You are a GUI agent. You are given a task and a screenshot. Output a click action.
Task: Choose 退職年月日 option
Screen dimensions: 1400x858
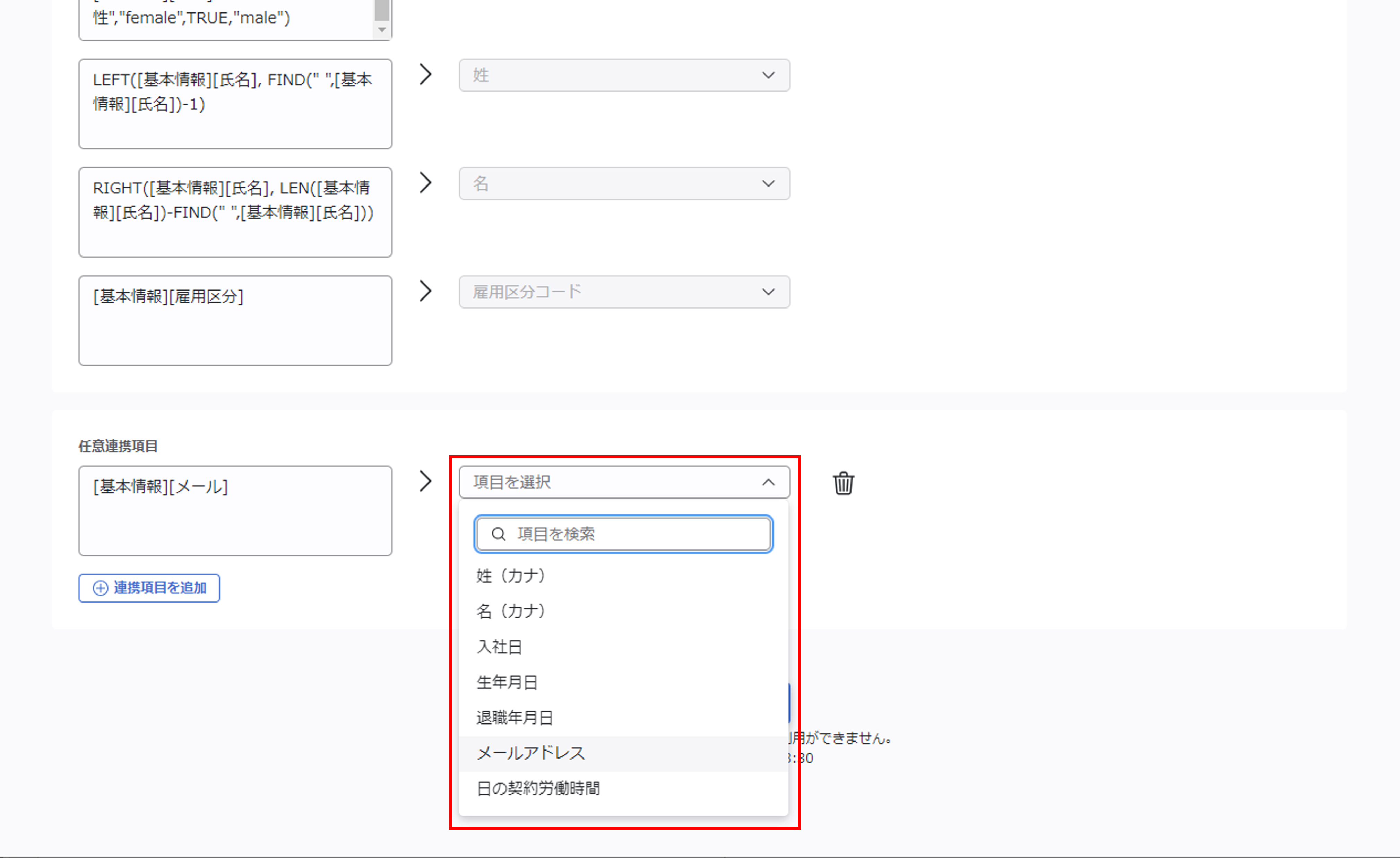coord(623,718)
